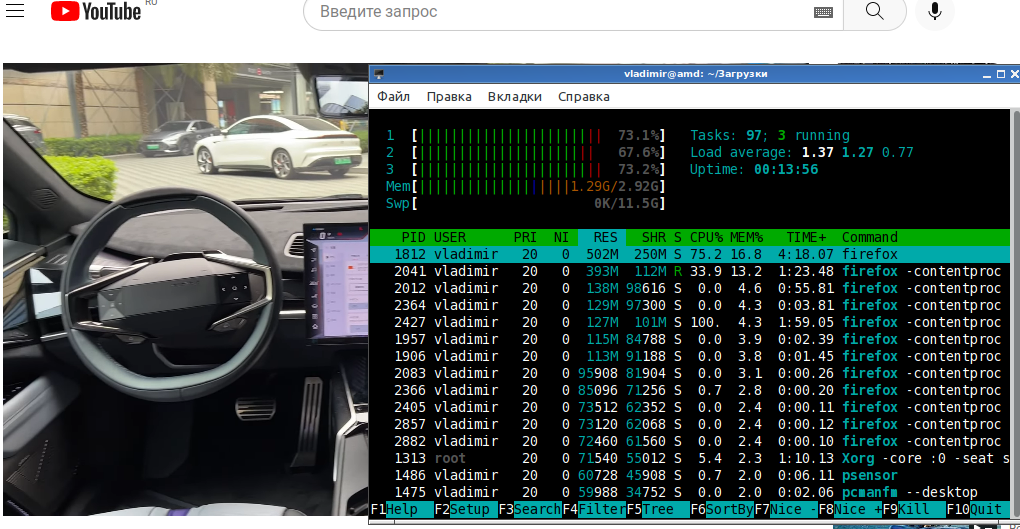Click terminal title vladimir@amd: ~/Загрузки
The height and width of the screenshot is (529, 1020).
(x=695, y=74)
